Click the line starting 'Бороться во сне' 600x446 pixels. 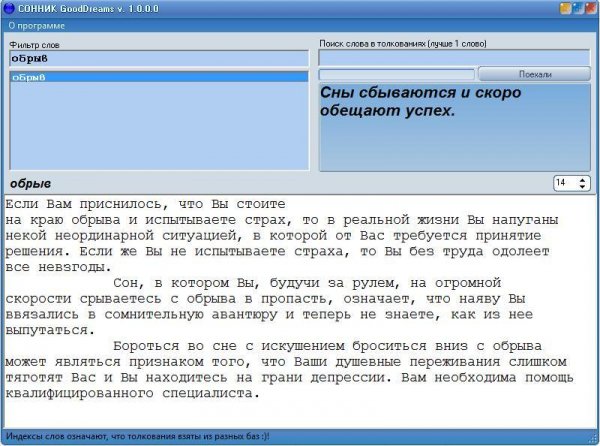click(x=328, y=346)
